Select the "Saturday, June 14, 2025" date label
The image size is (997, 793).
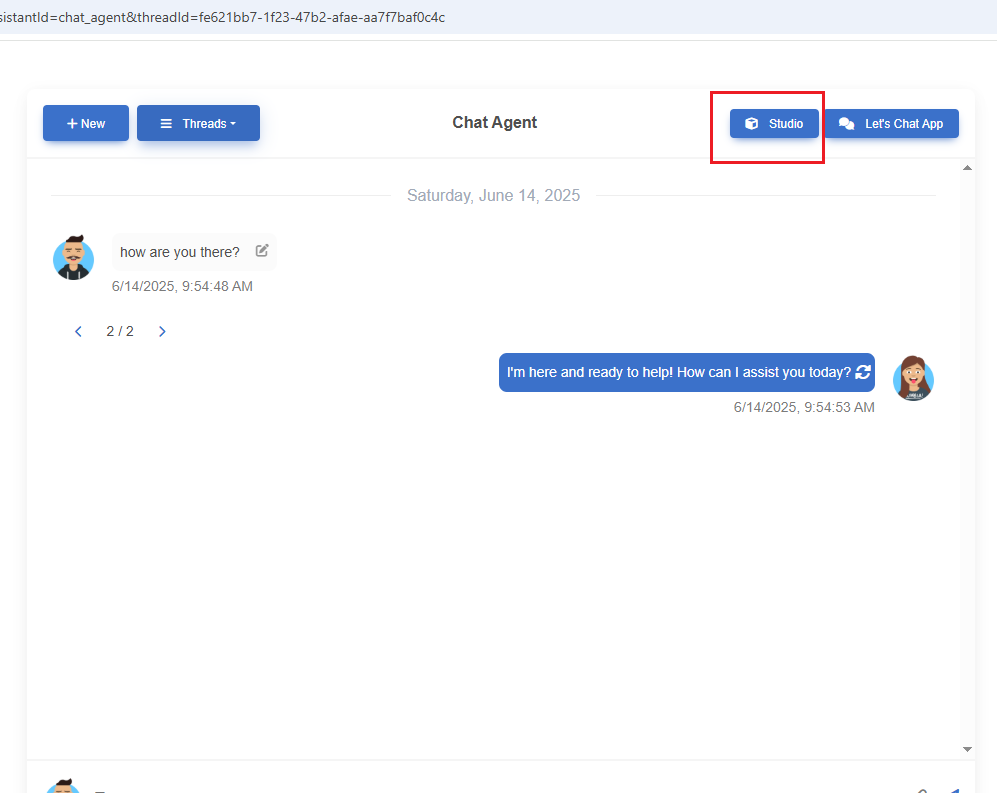pyautogui.click(x=493, y=195)
